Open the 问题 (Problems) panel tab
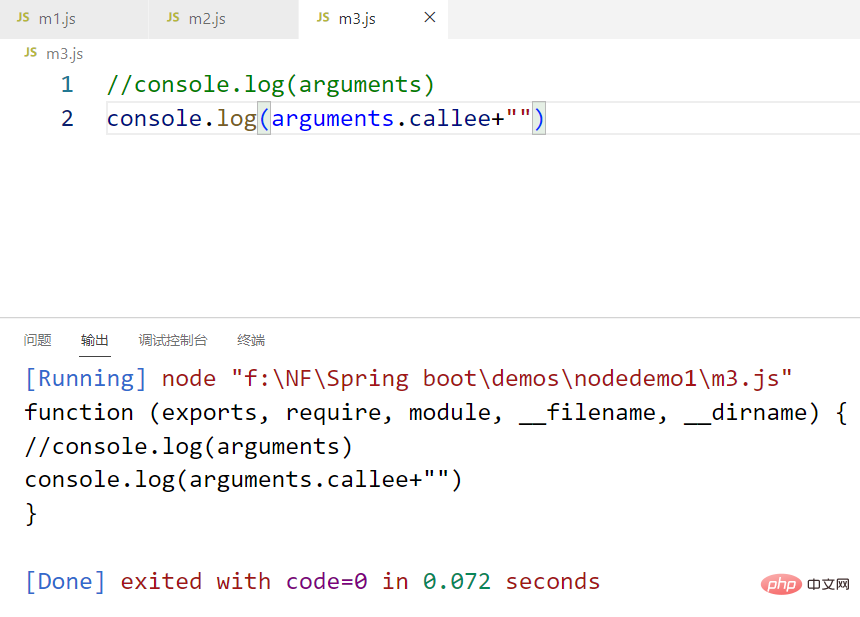The height and width of the screenshot is (617, 860). [38, 340]
